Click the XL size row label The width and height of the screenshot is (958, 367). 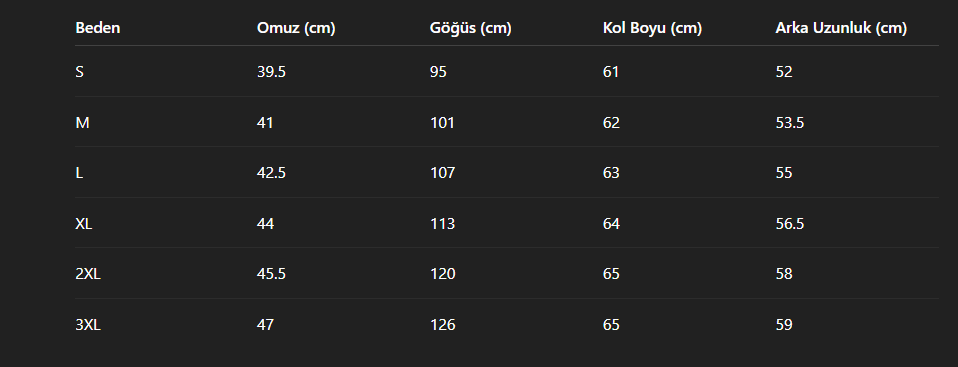pyautogui.click(x=84, y=224)
